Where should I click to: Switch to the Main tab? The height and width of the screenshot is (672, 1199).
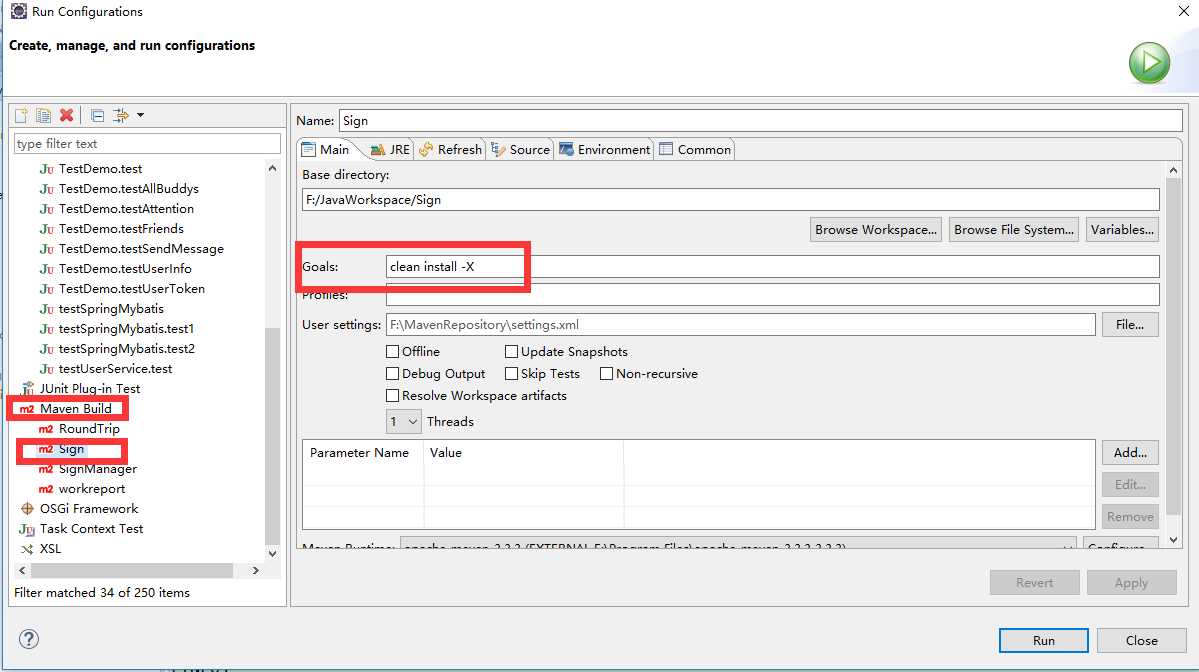click(327, 150)
